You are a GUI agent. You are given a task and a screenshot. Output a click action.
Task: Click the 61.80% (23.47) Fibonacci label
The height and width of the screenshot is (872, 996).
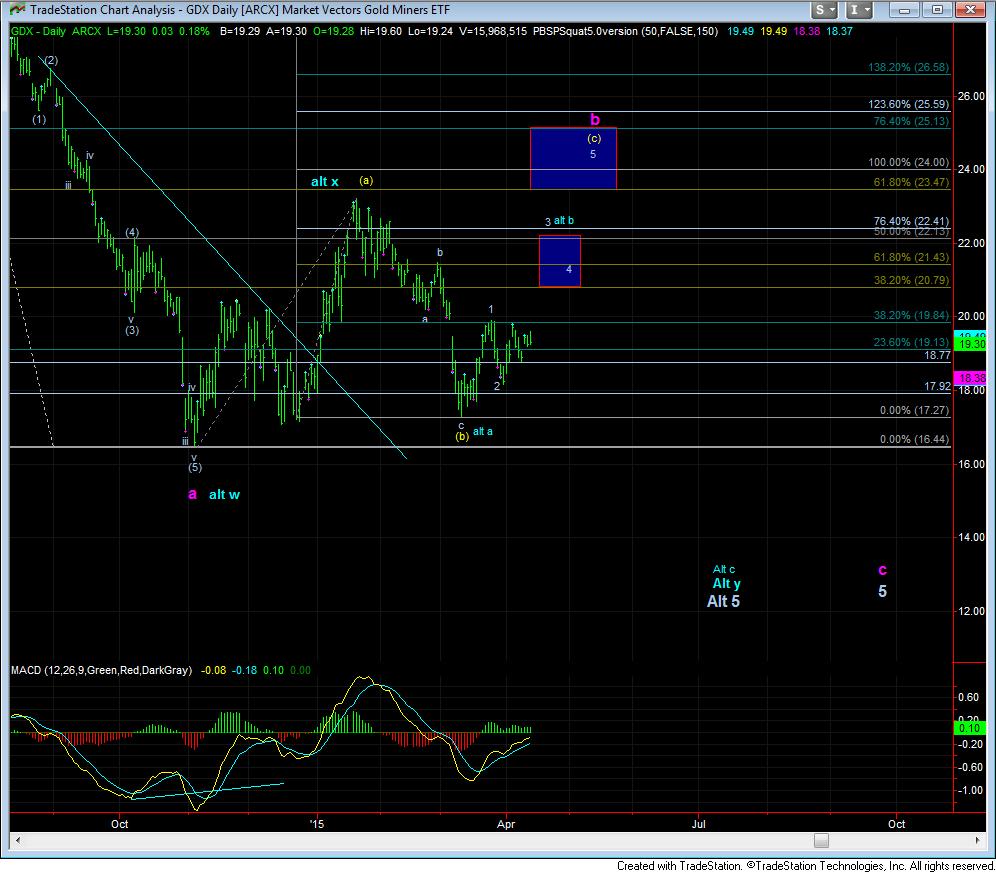coord(911,182)
